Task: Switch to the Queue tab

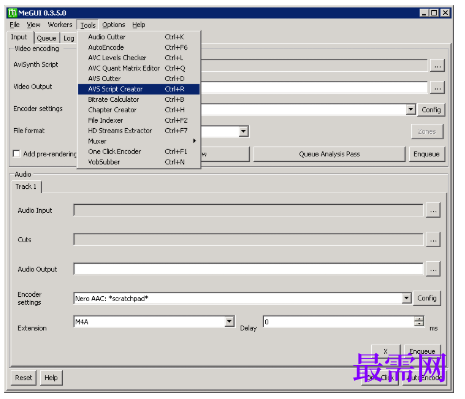Action: click(x=46, y=38)
